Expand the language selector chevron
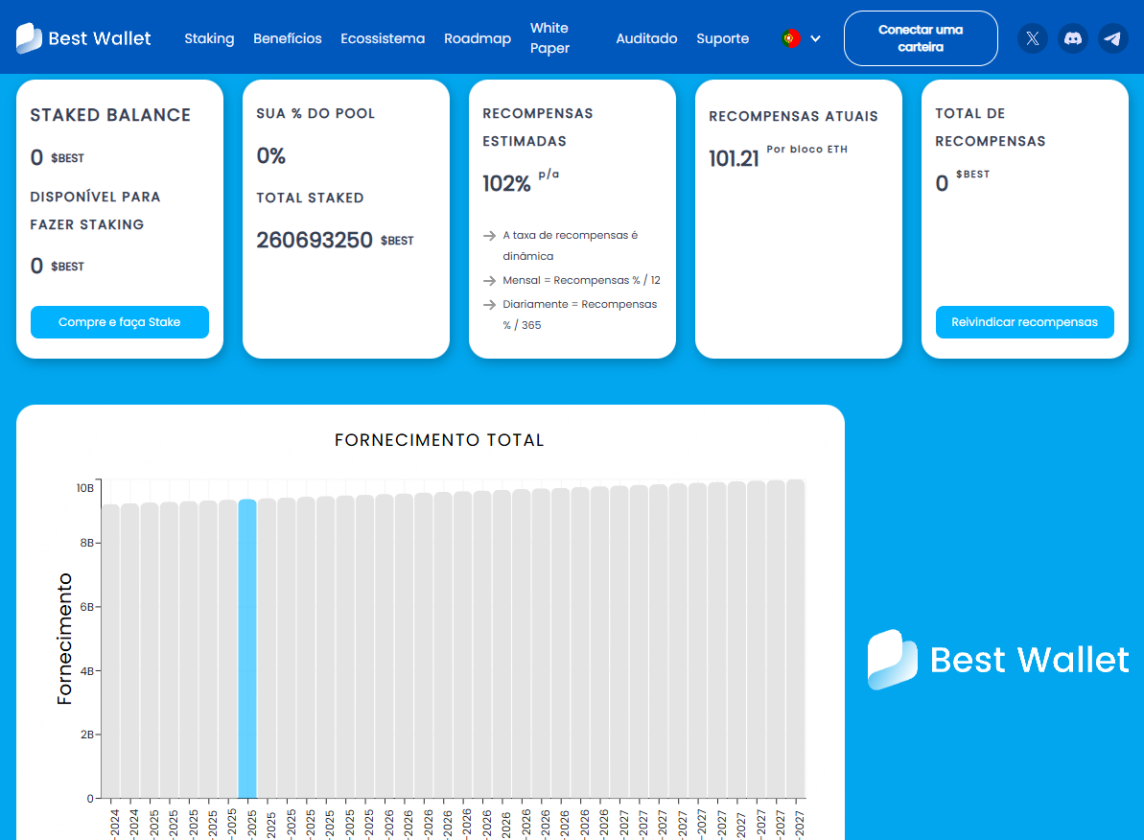This screenshot has height=840, width=1144. (x=816, y=39)
